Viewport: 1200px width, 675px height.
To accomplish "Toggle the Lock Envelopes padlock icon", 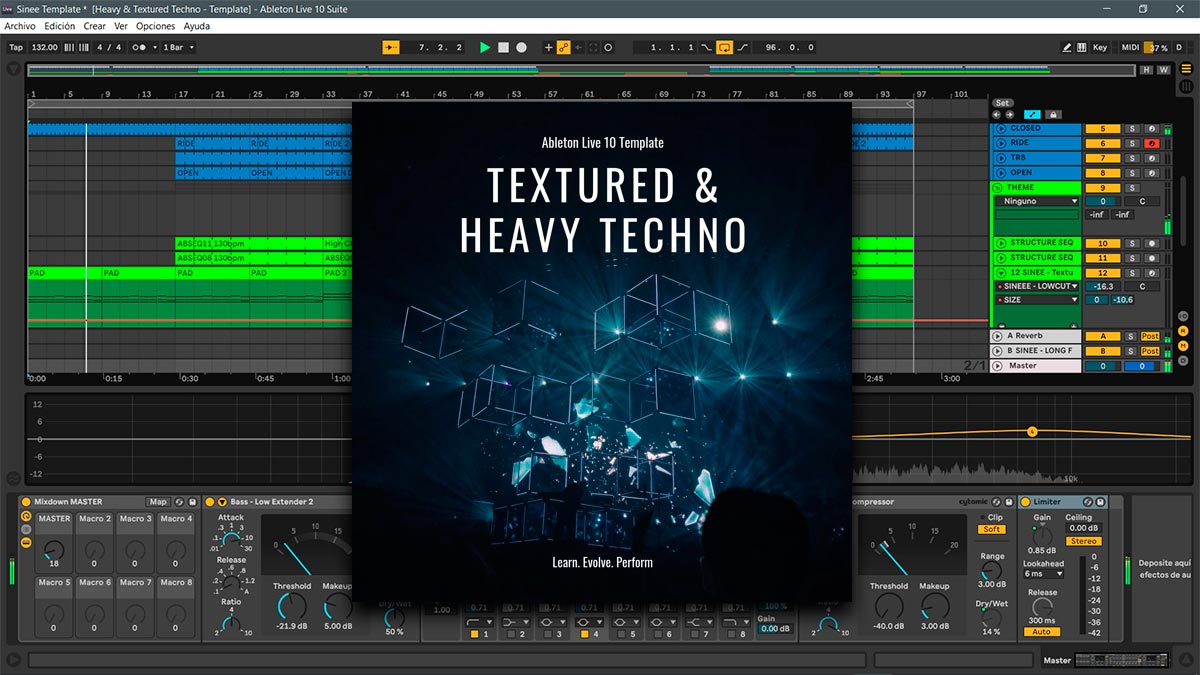I will pos(1052,114).
